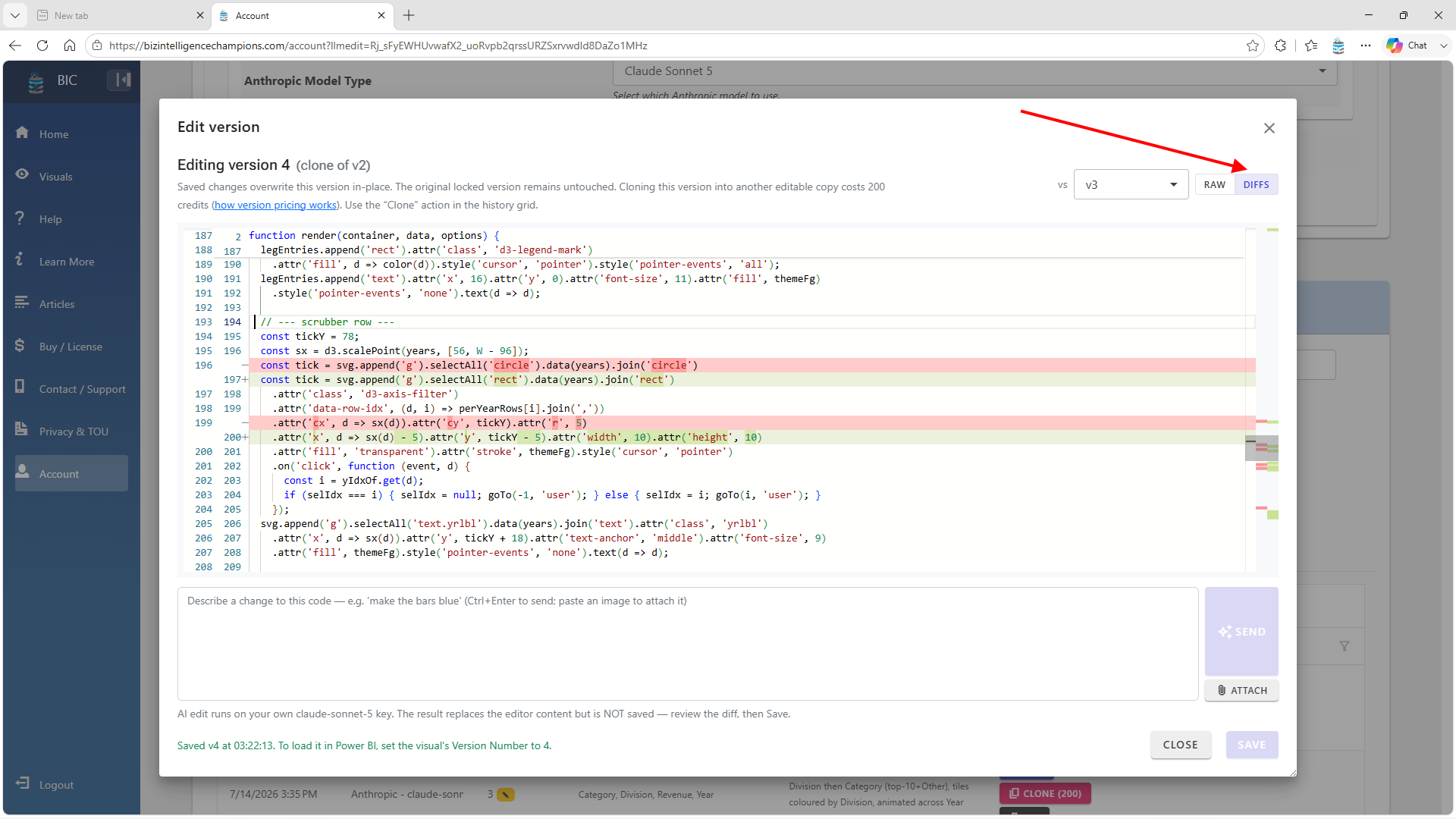Click the BIC extension icon in toolbar
The image size is (1456, 819).
coord(1338,45)
